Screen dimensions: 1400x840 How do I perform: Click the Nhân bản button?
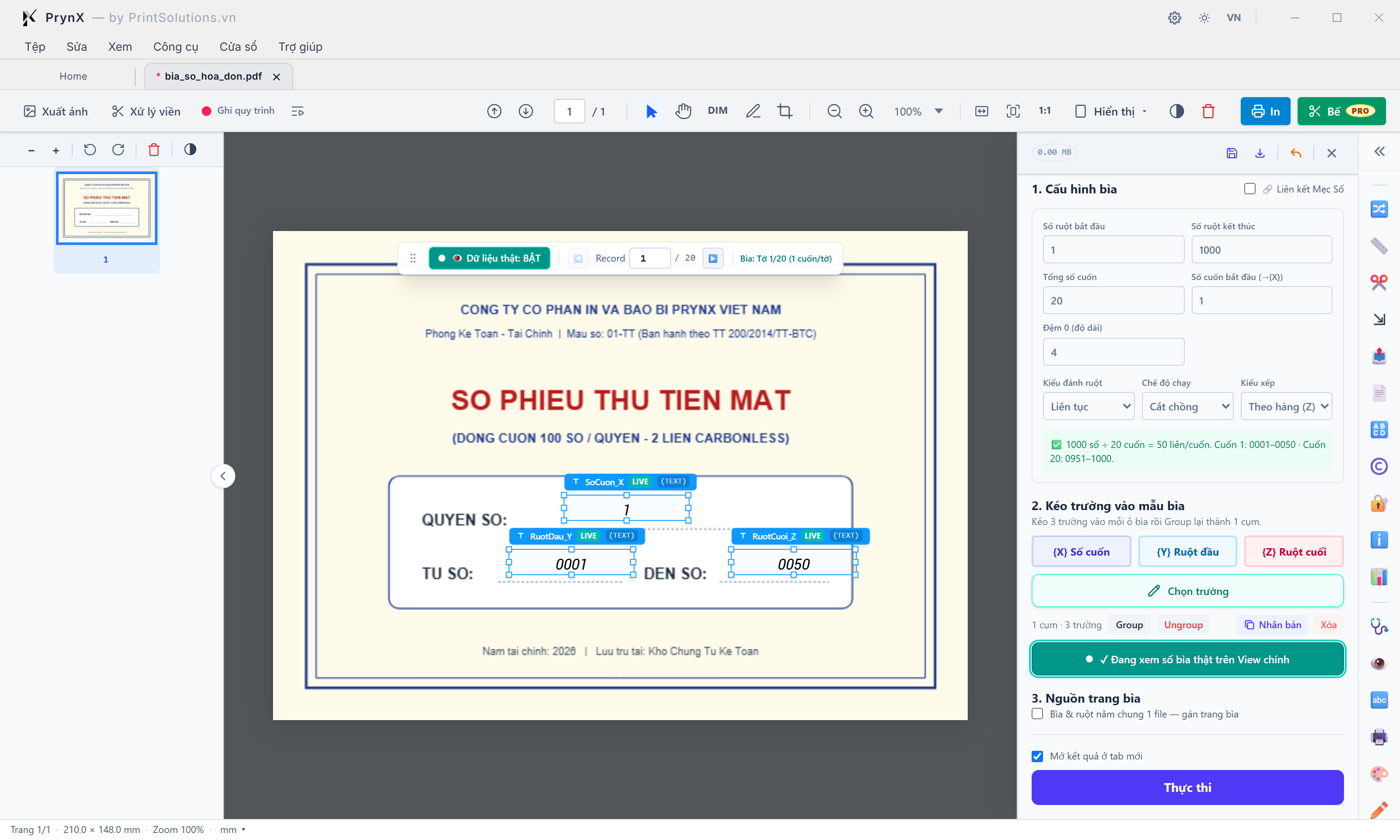point(1272,624)
